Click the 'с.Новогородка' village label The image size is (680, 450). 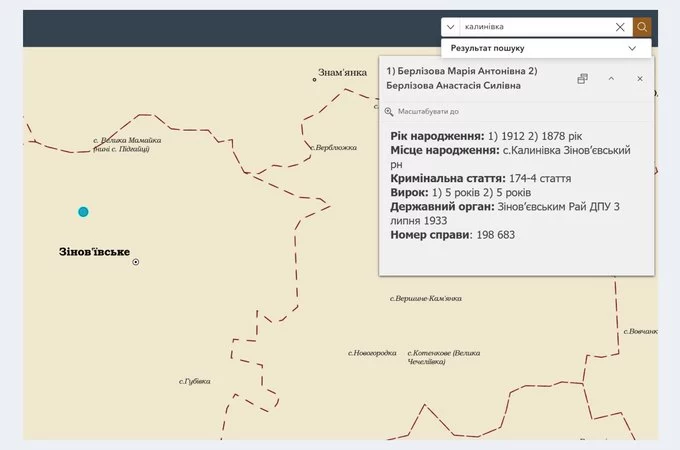point(372,353)
